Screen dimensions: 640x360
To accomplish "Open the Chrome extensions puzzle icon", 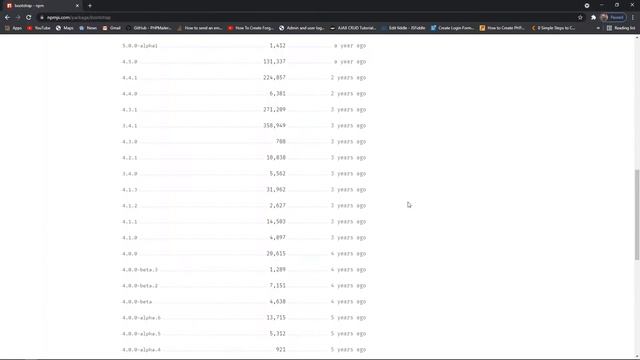I will click(x=593, y=18).
